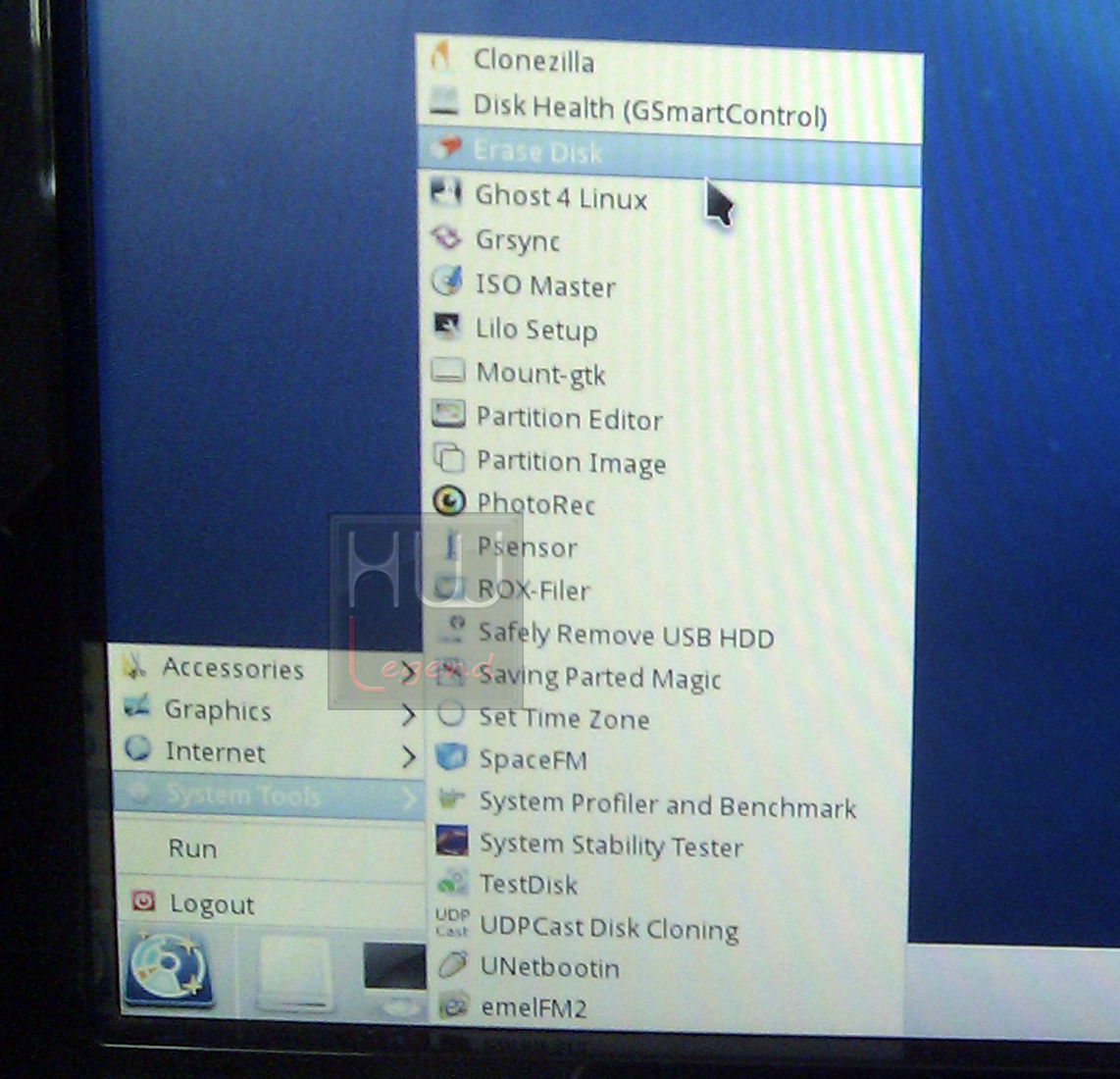
Task: Choose Run from the start menu
Action: coord(270,848)
